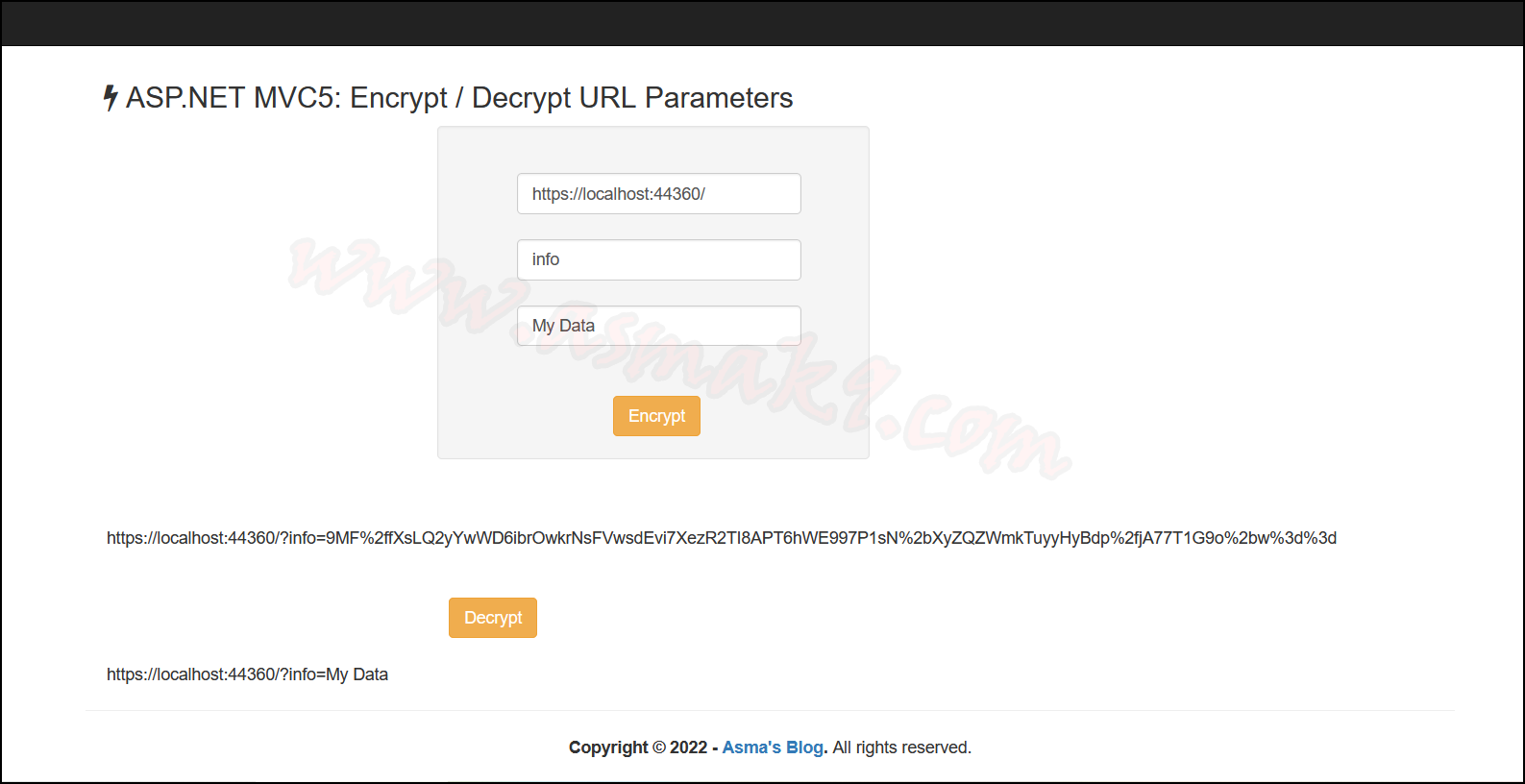This screenshot has height=784, width=1525.
Task: Click the © symbol in the footer
Action: click(x=659, y=747)
